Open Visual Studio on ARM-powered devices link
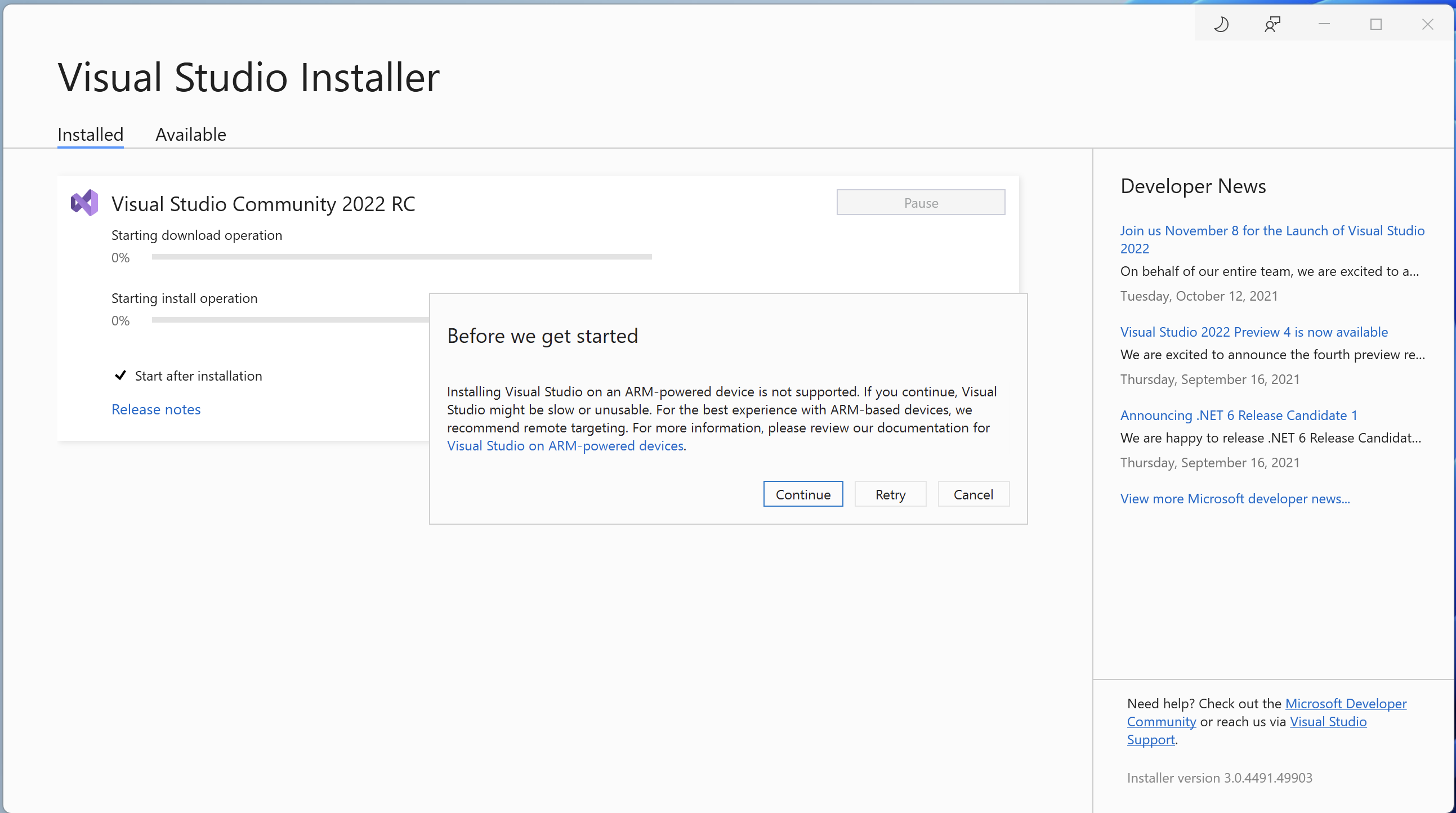The height and width of the screenshot is (813, 1456). click(565, 445)
